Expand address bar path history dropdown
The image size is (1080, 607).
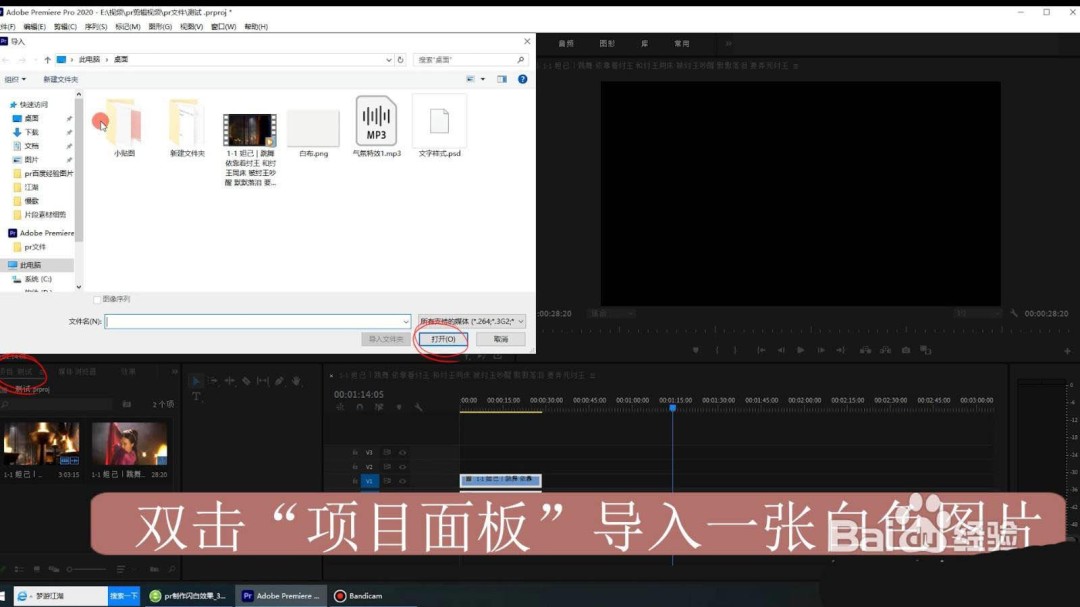(x=388, y=60)
